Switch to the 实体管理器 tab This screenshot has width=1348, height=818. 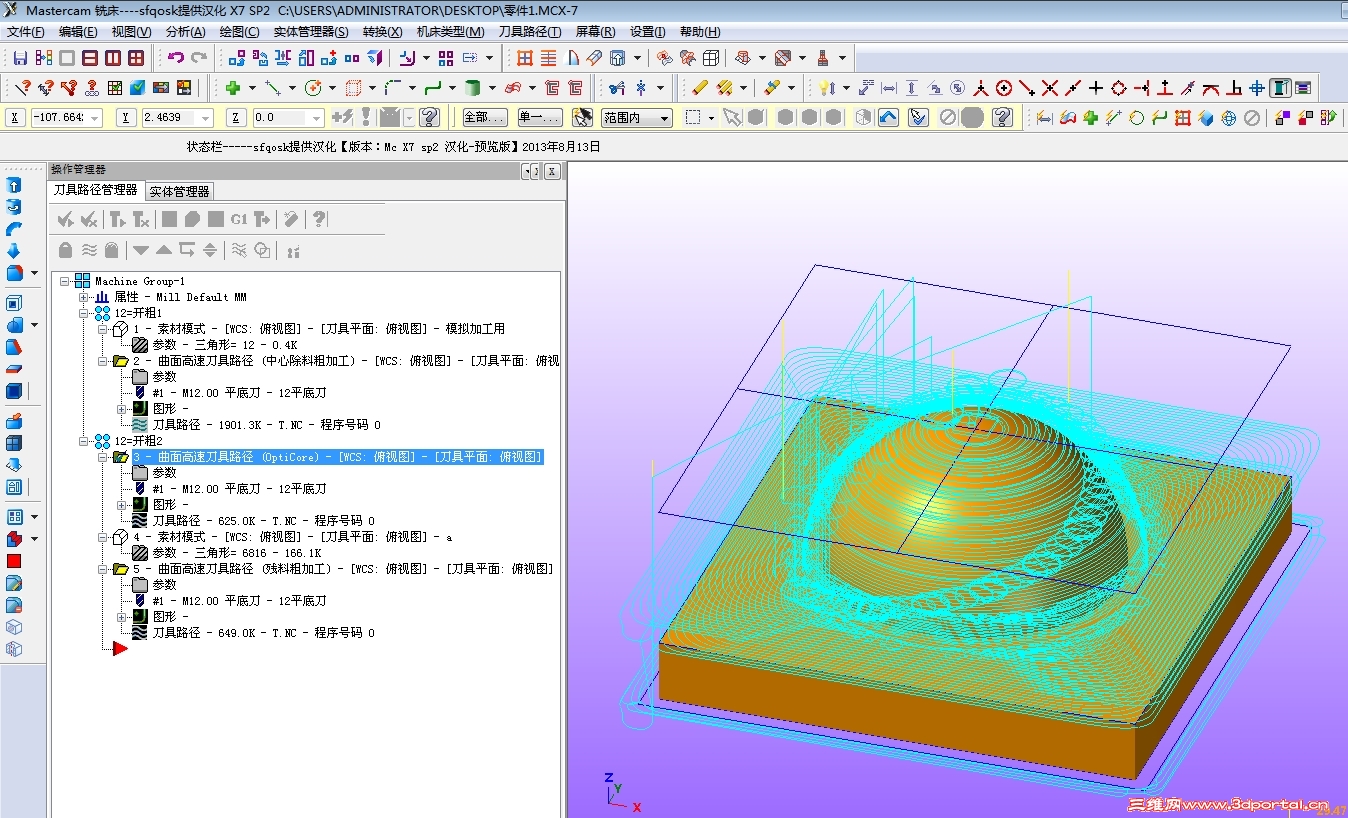point(179,191)
